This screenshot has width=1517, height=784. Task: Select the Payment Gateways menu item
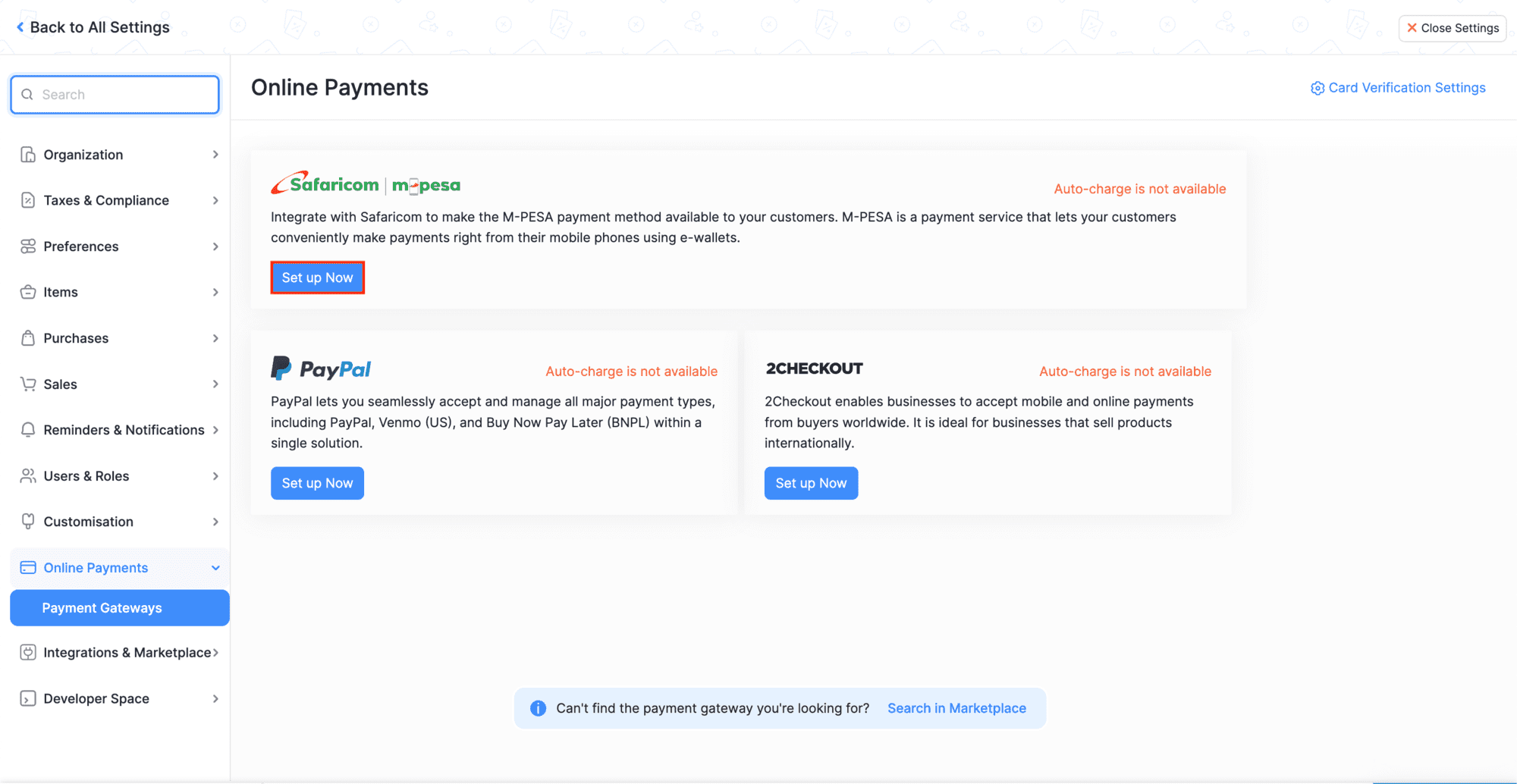pyautogui.click(x=102, y=607)
